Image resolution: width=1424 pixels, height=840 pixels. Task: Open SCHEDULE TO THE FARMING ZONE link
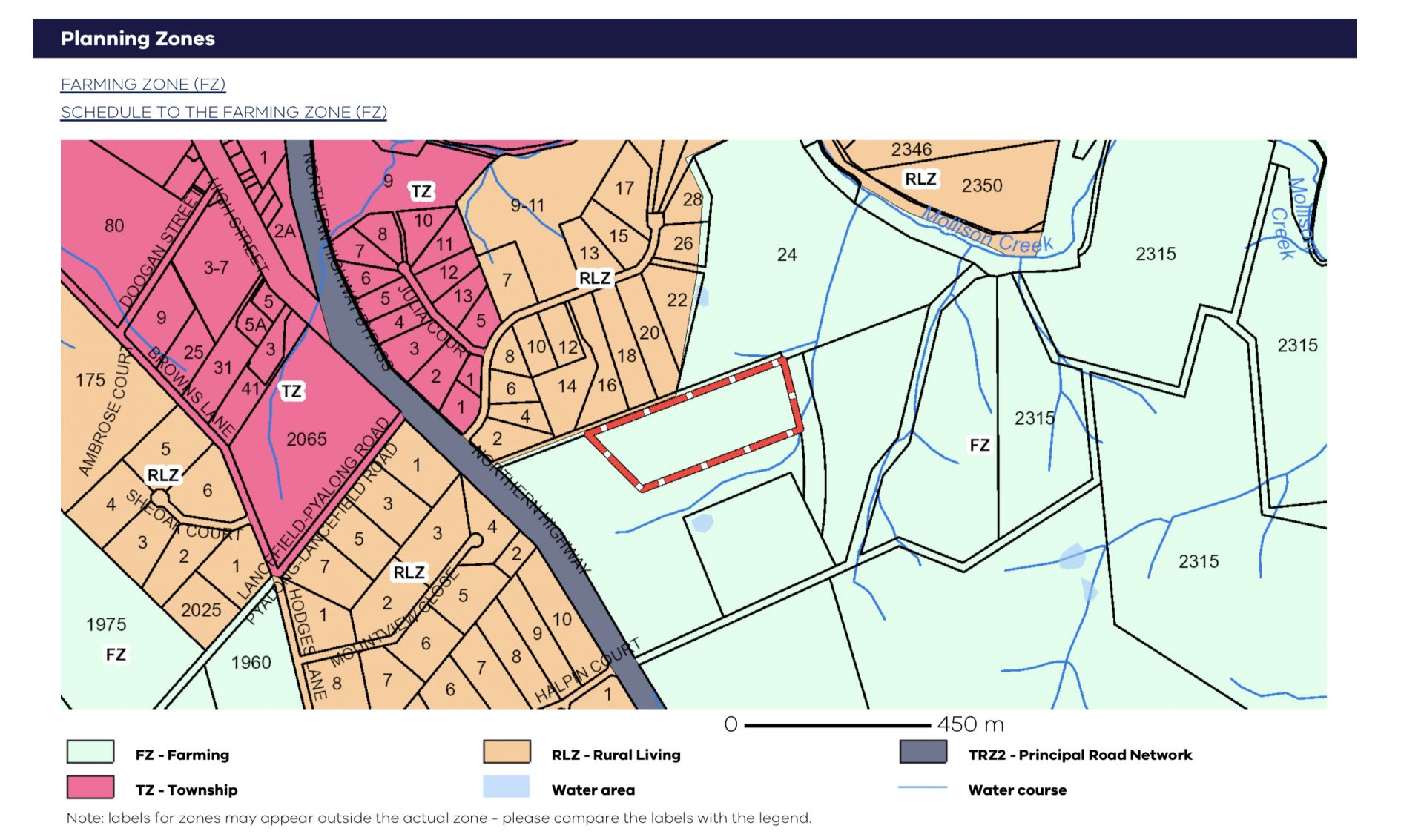[224, 113]
